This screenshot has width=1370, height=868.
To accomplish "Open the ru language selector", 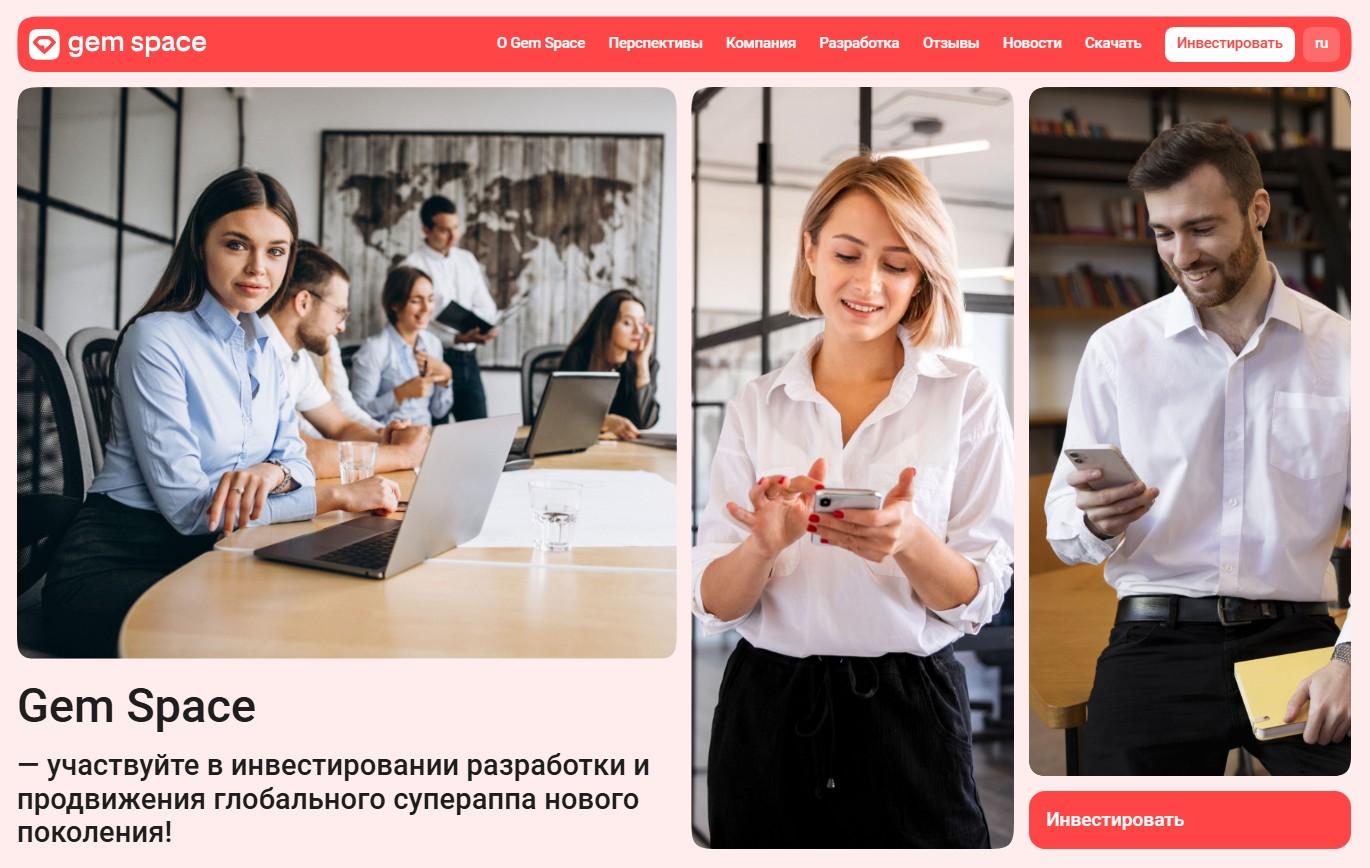I will click(x=1321, y=44).
